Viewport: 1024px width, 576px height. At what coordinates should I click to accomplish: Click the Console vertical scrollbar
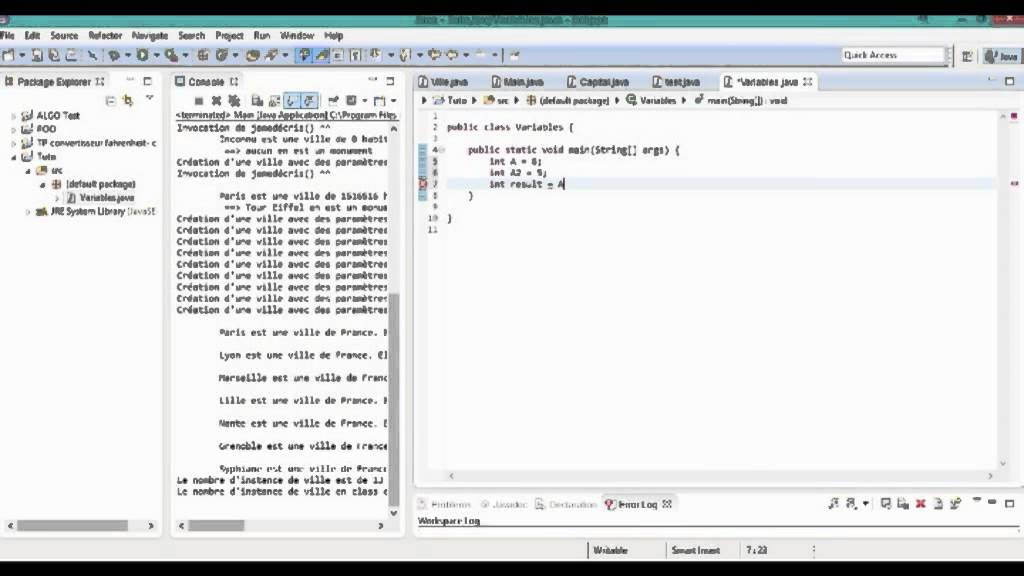[394, 400]
